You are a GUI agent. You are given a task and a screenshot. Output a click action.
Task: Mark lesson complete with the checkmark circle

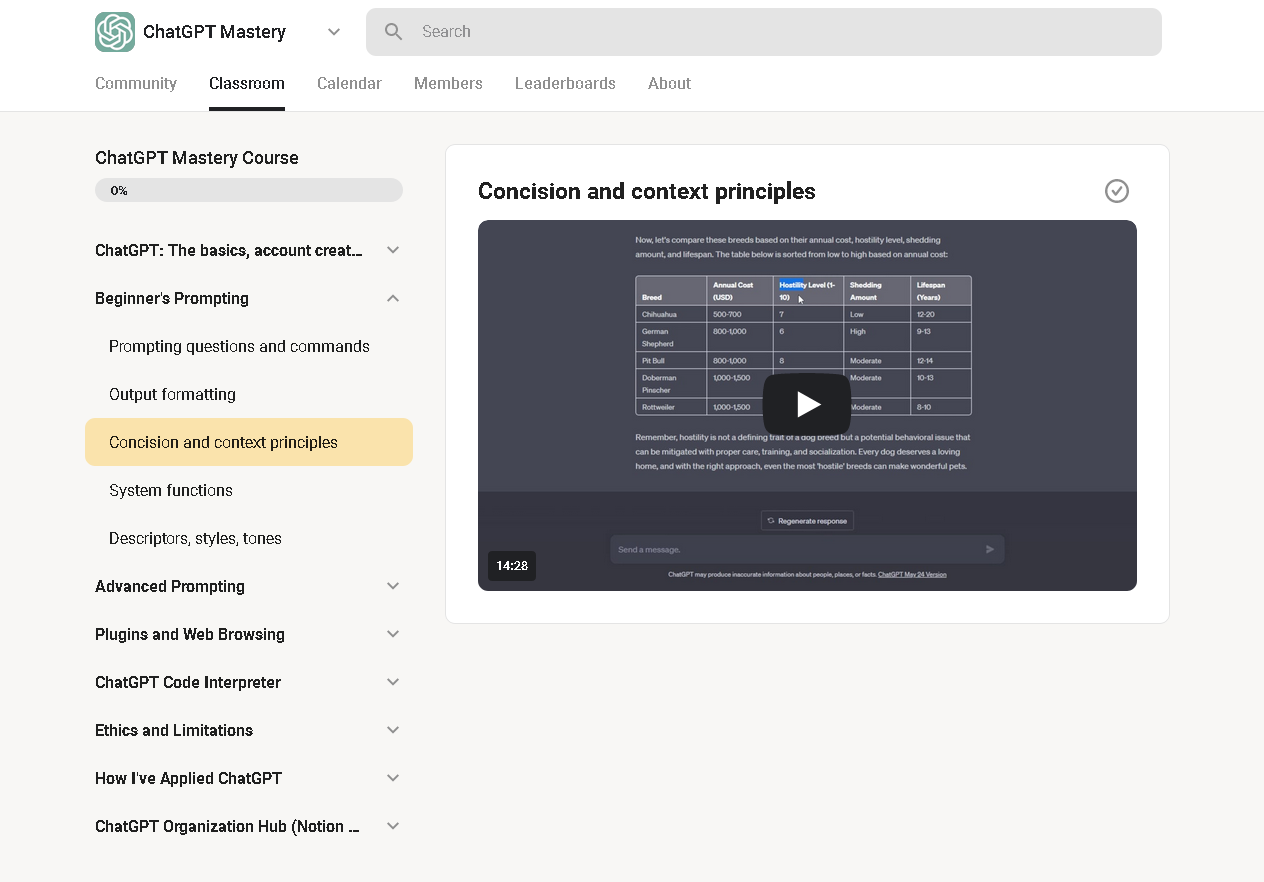(1117, 191)
